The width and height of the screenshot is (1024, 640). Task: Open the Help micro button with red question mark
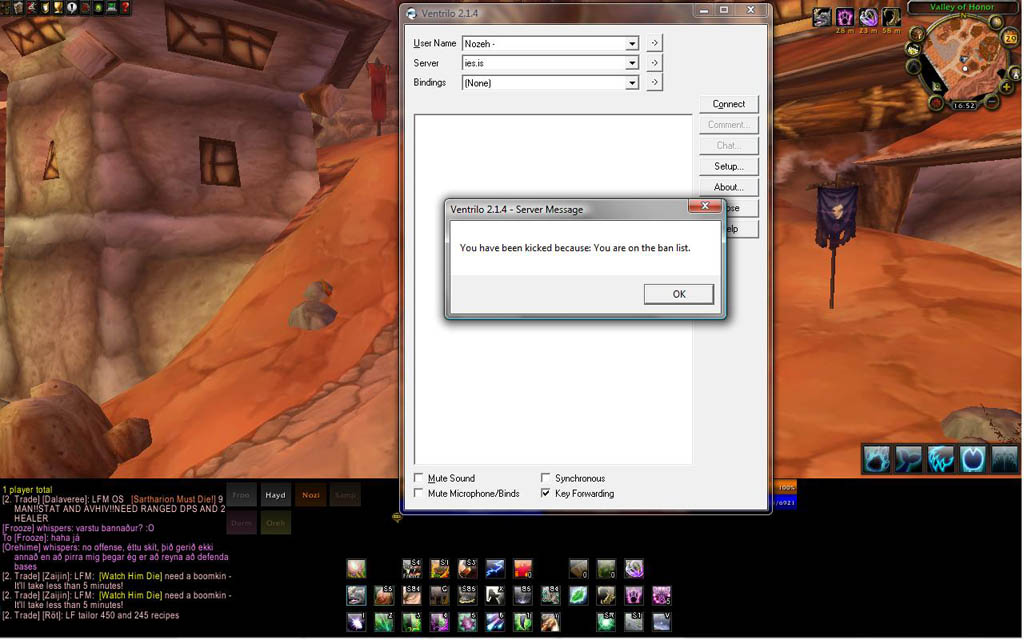[x=125, y=8]
